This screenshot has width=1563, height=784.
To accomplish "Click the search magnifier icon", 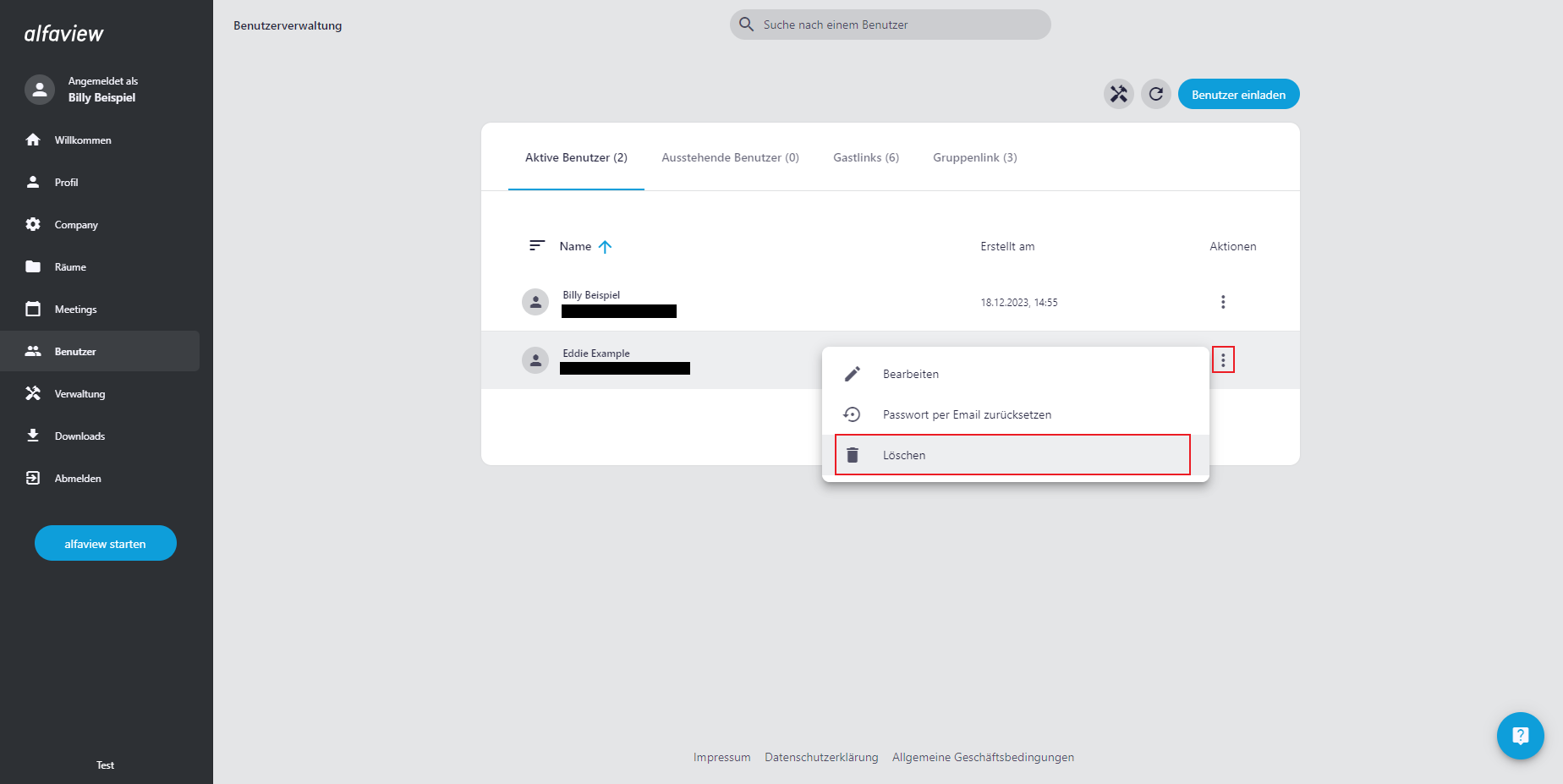I will coord(746,25).
